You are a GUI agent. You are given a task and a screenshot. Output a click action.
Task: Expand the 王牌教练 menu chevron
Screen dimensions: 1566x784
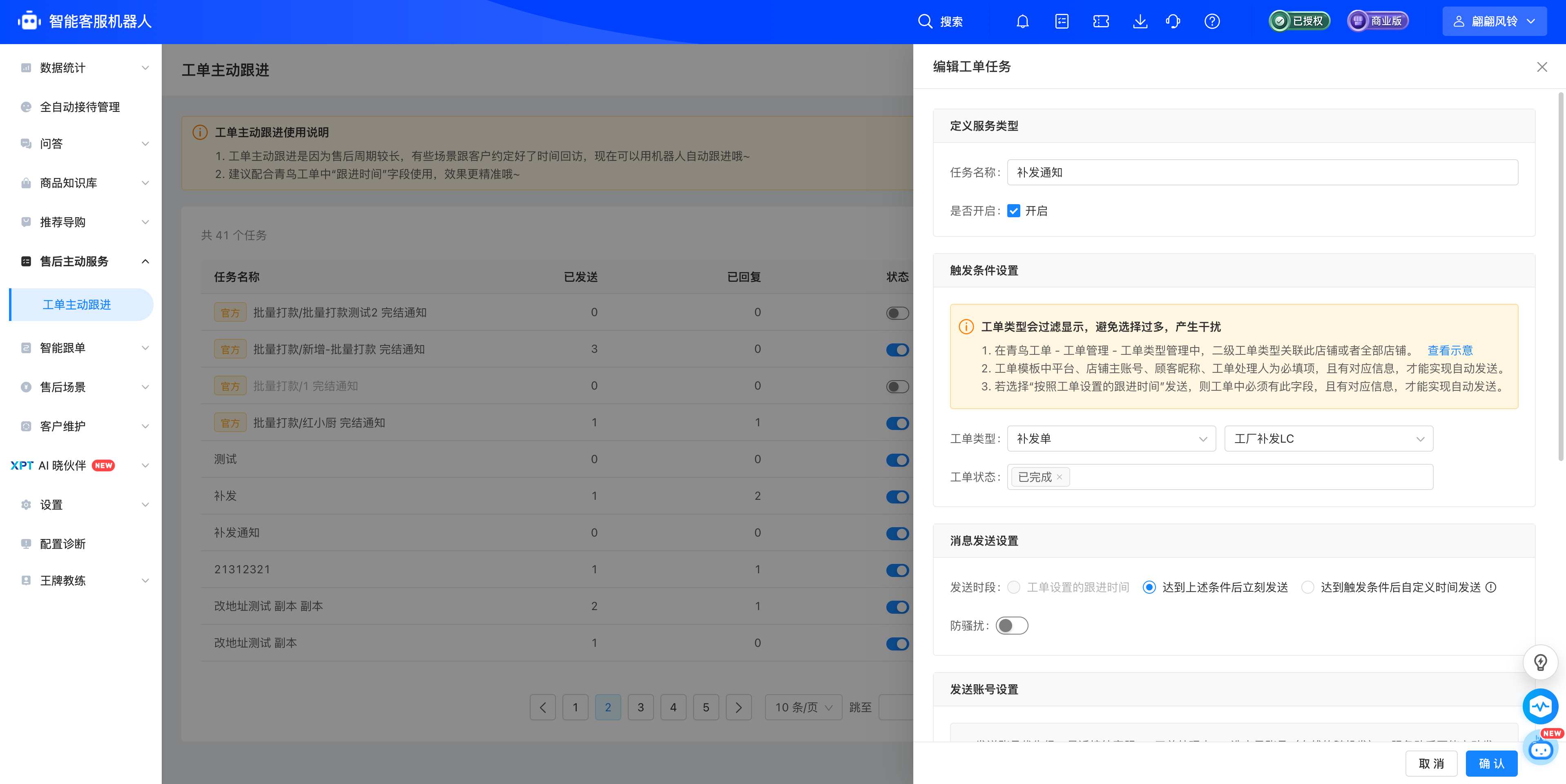tap(145, 580)
